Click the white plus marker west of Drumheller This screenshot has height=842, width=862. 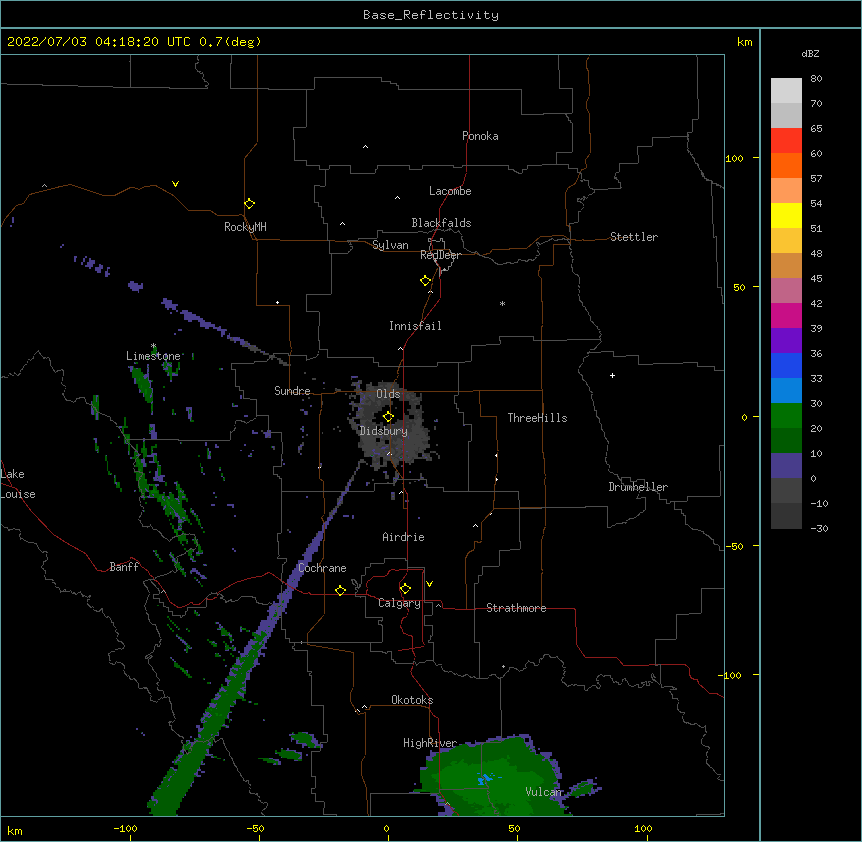612,375
